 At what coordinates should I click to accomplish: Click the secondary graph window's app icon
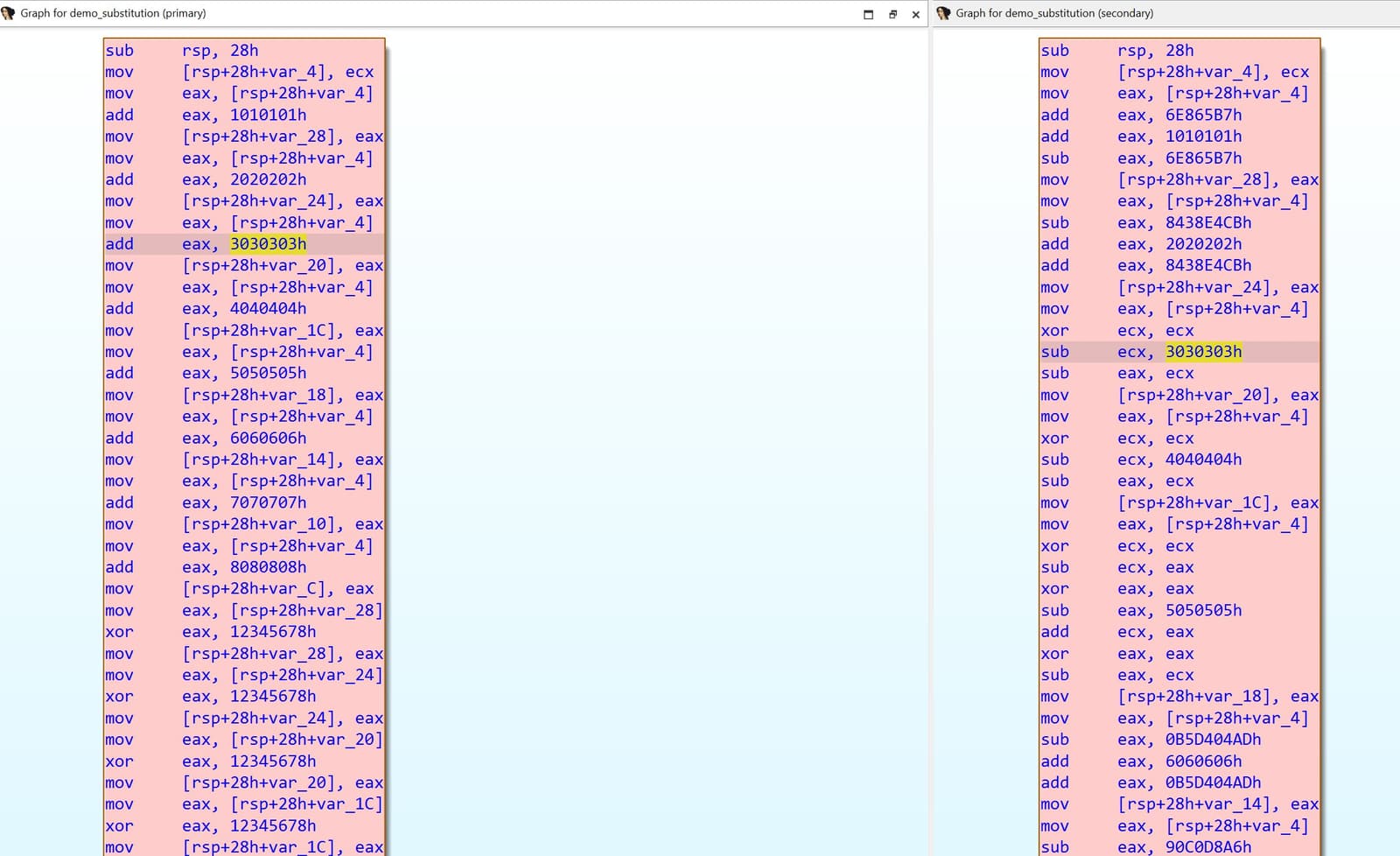[x=943, y=13]
